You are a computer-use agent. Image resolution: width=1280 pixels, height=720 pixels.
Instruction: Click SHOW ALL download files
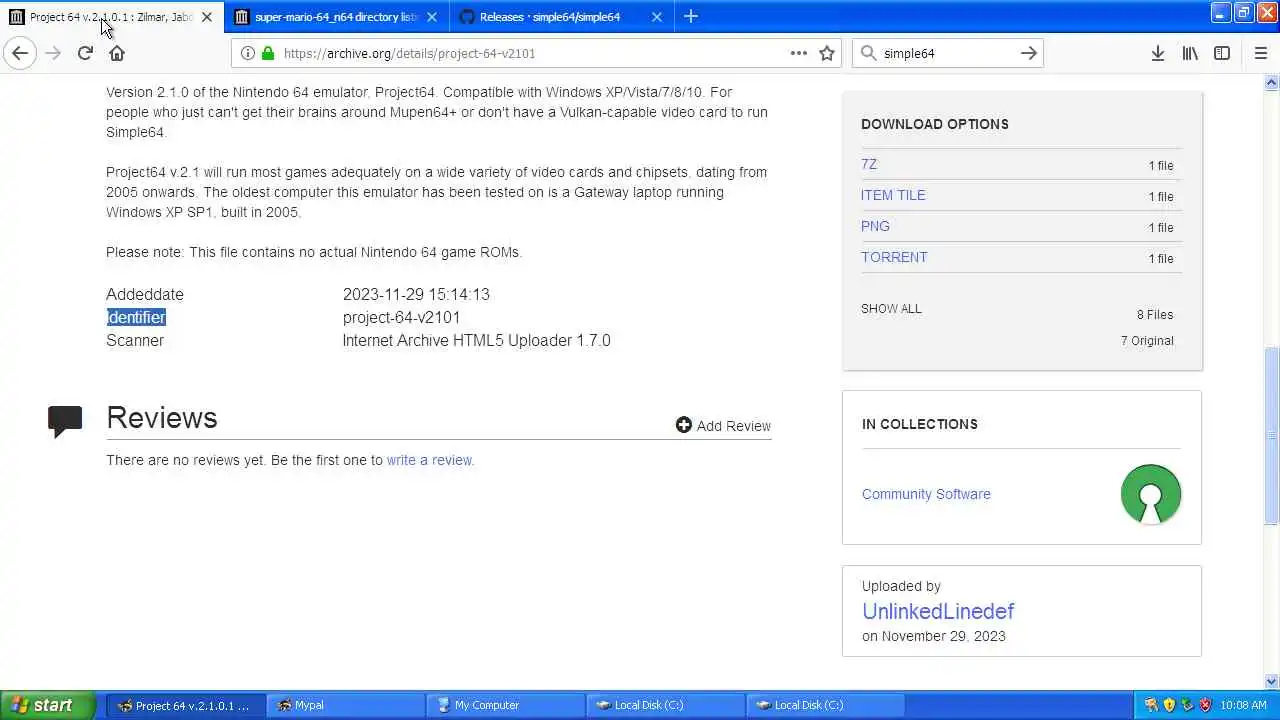pyautogui.click(x=891, y=308)
